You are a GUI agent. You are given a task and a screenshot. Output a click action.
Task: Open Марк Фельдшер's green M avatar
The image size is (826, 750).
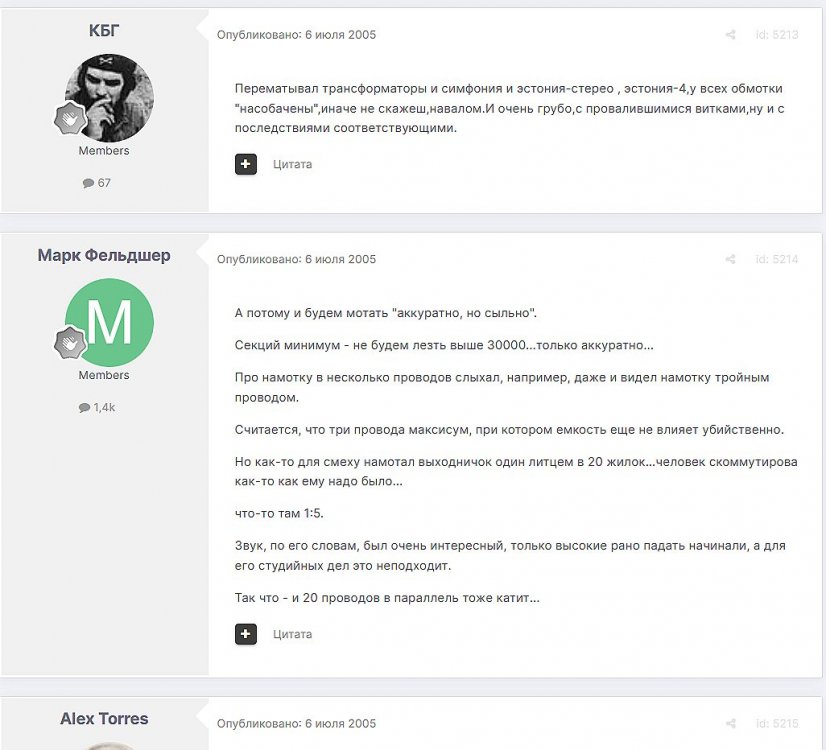tap(109, 322)
